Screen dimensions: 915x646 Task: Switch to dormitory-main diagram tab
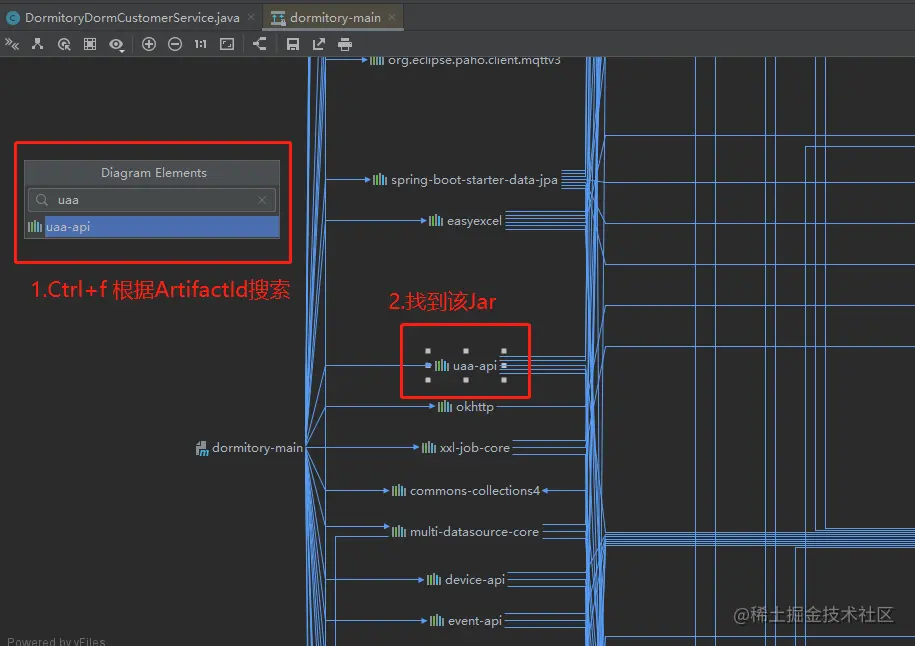coord(335,18)
